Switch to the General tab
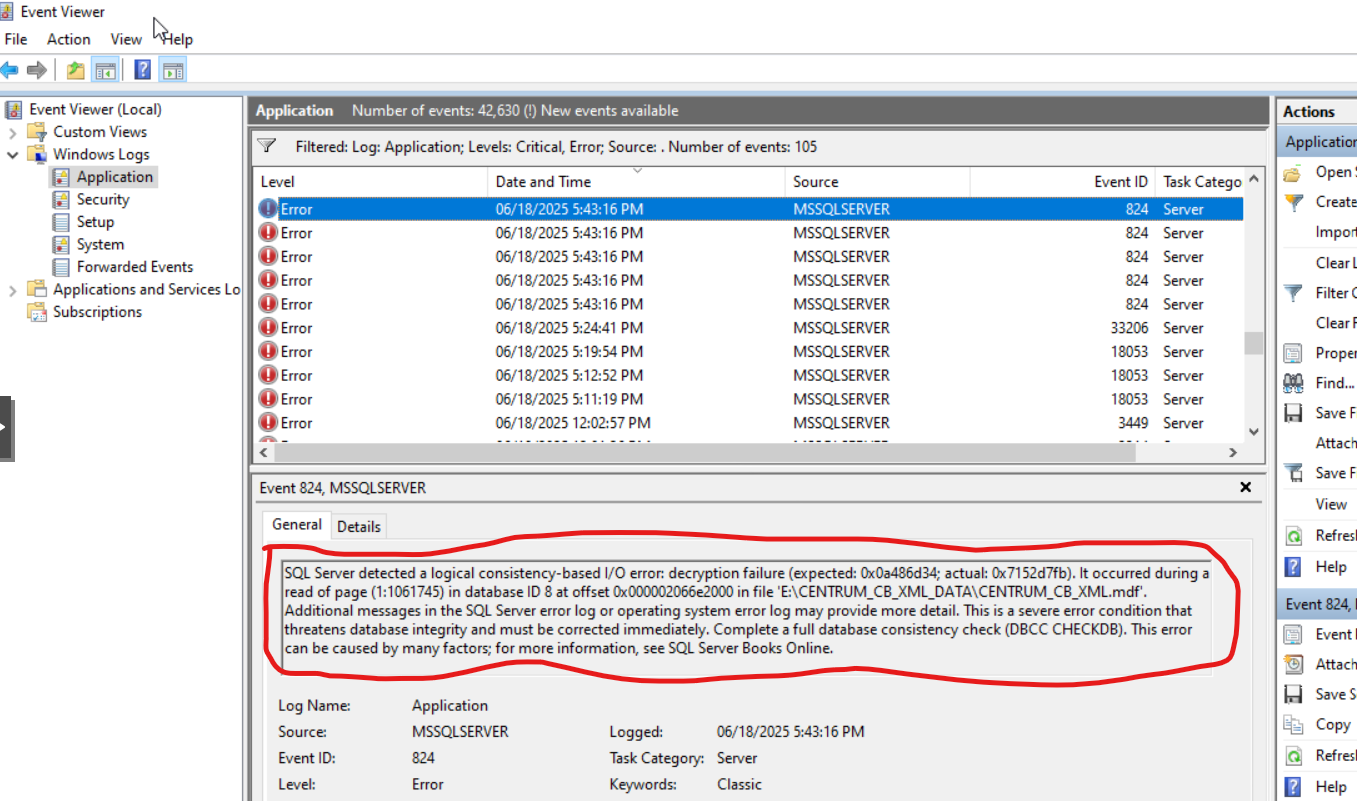This screenshot has width=1357, height=801. coord(297,524)
